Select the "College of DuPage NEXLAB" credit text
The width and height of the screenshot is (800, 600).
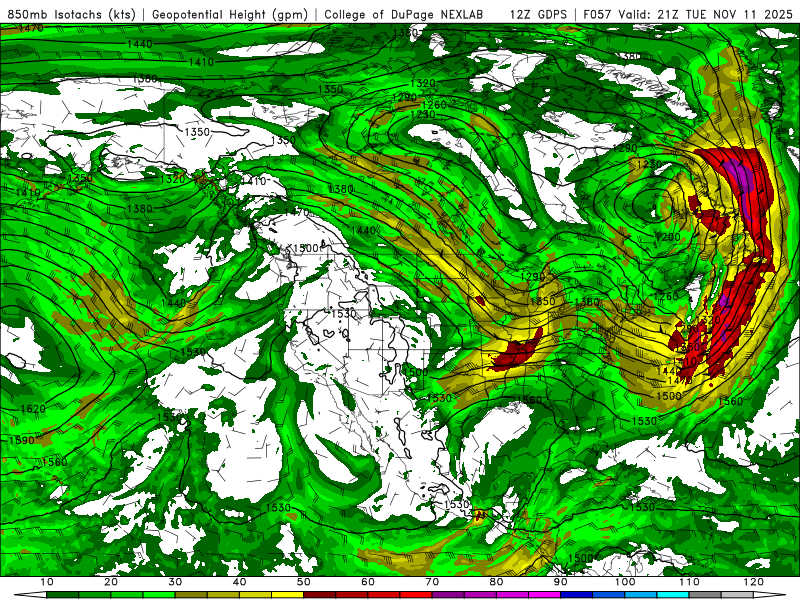404,14
